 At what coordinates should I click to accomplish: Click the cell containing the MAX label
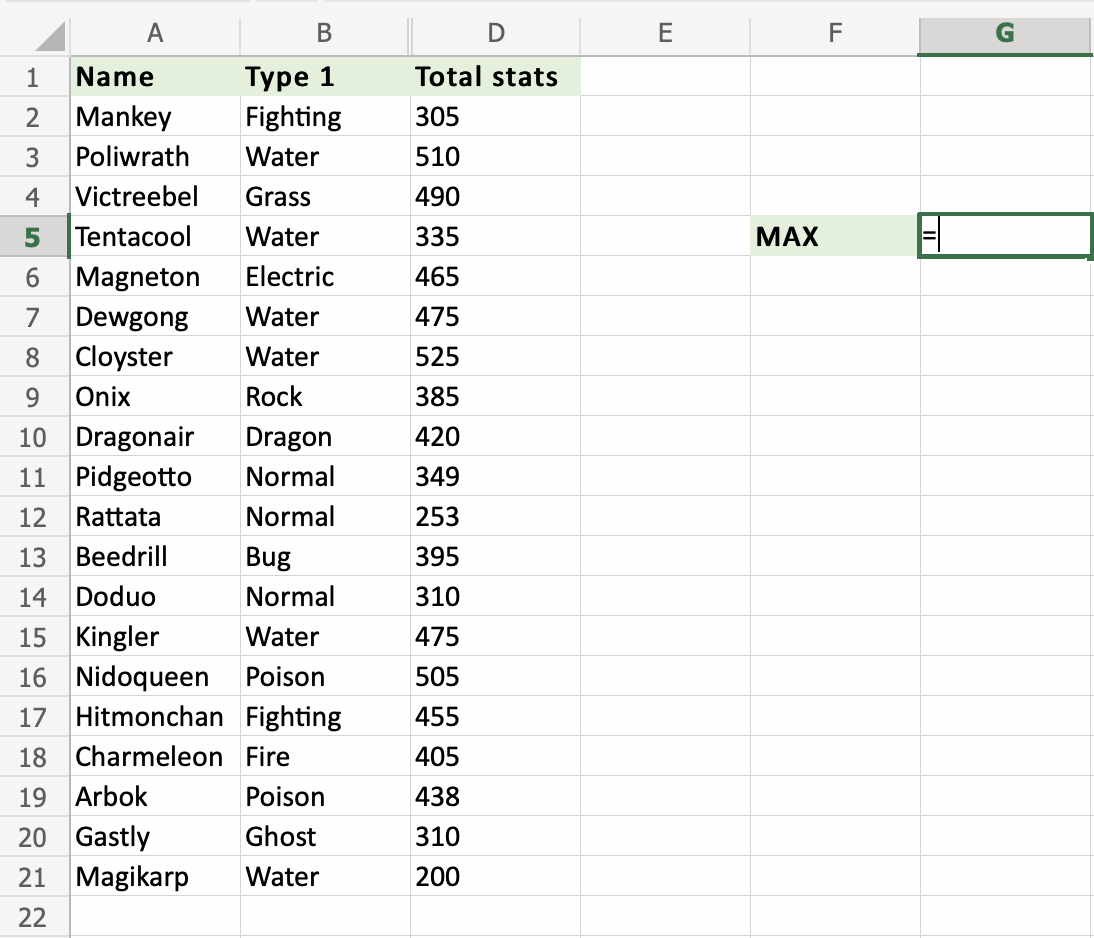coord(834,236)
